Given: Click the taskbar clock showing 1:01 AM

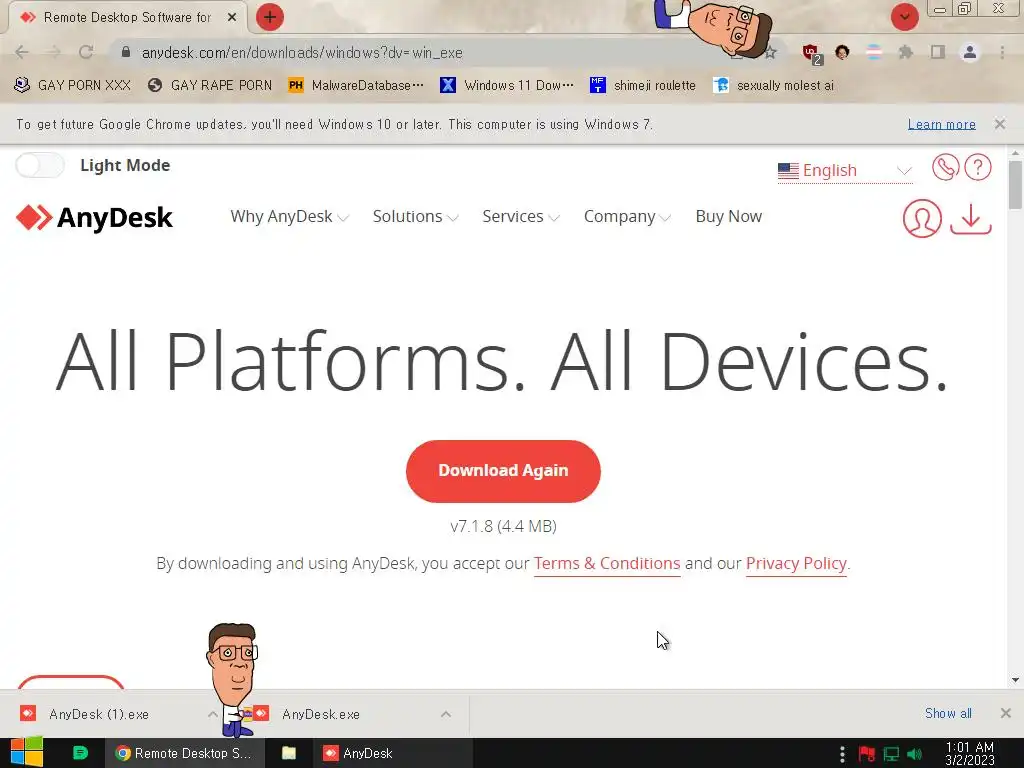Looking at the screenshot, I should pyautogui.click(x=970, y=754).
